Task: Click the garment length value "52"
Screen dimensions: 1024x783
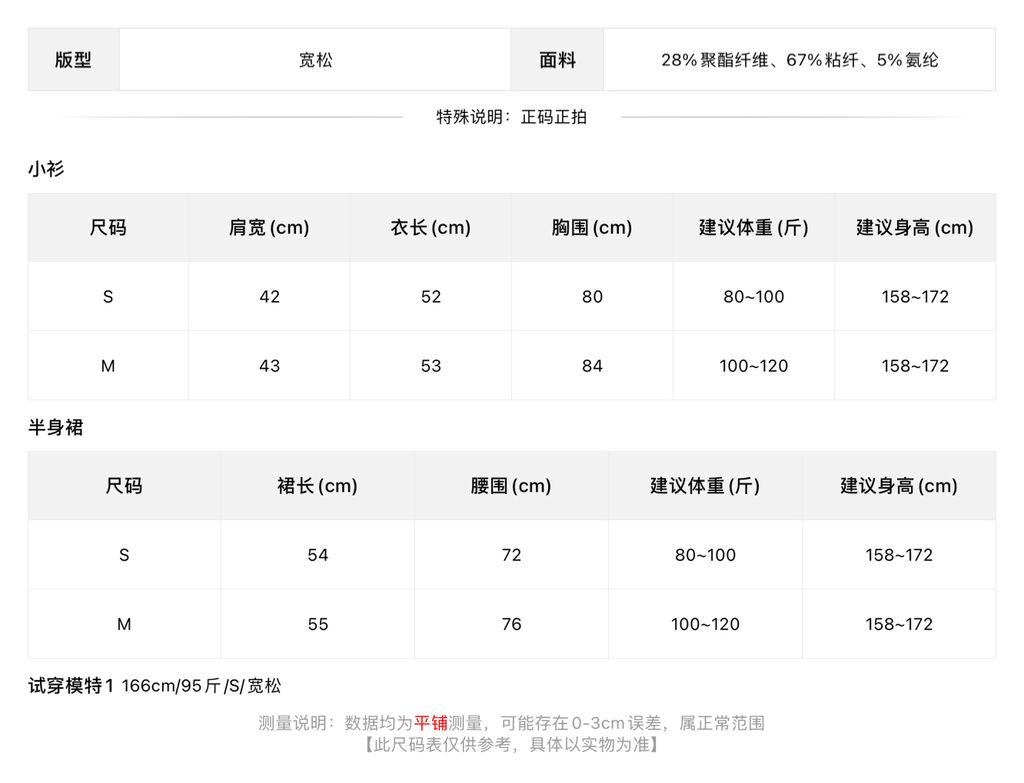Action: coord(430,296)
